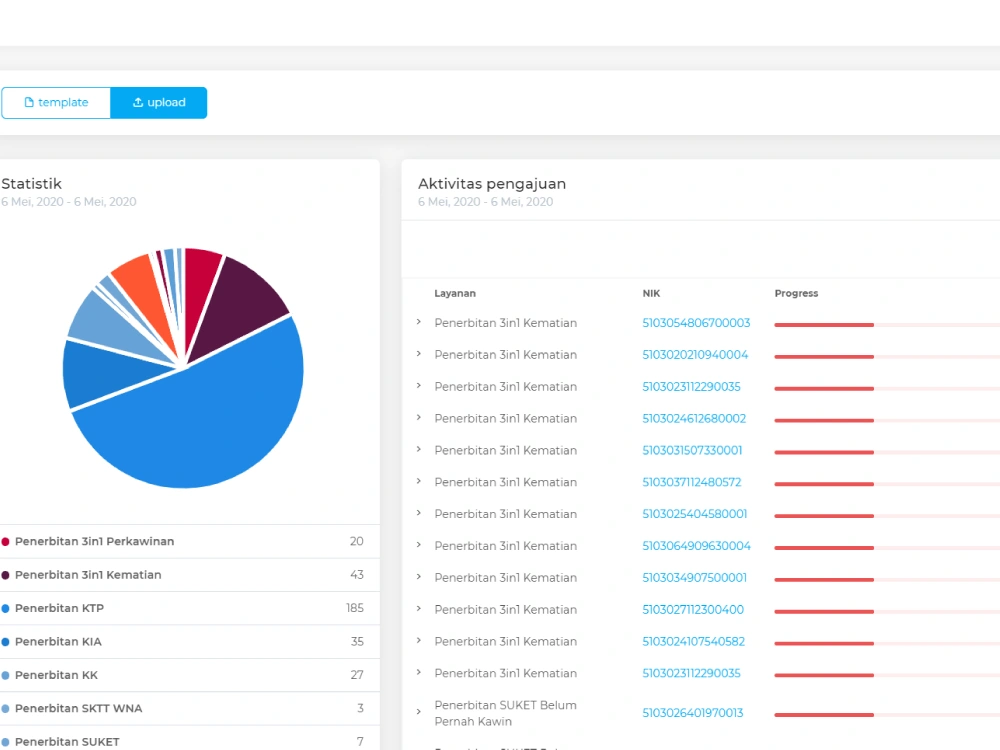Click the red Perkawinan legend color dot
This screenshot has width=1000, height=750.
[5, 541]
